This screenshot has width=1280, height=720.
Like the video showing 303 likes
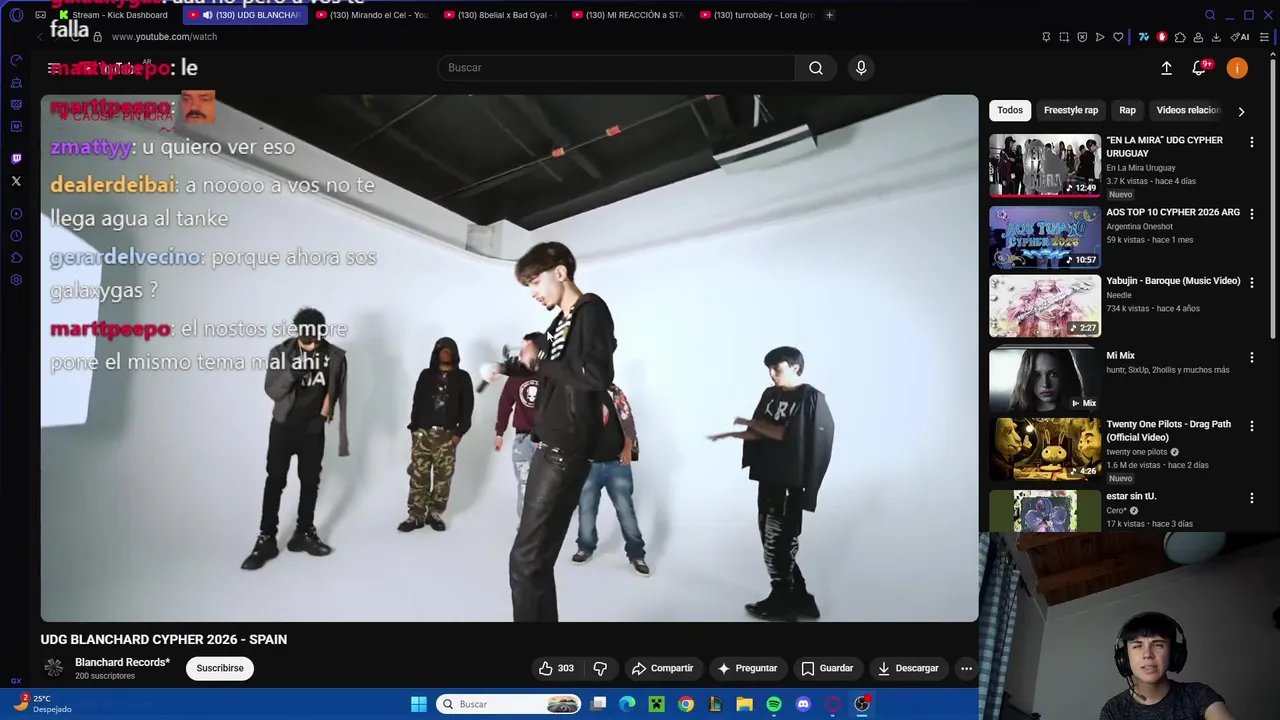(x=556, y=668)
